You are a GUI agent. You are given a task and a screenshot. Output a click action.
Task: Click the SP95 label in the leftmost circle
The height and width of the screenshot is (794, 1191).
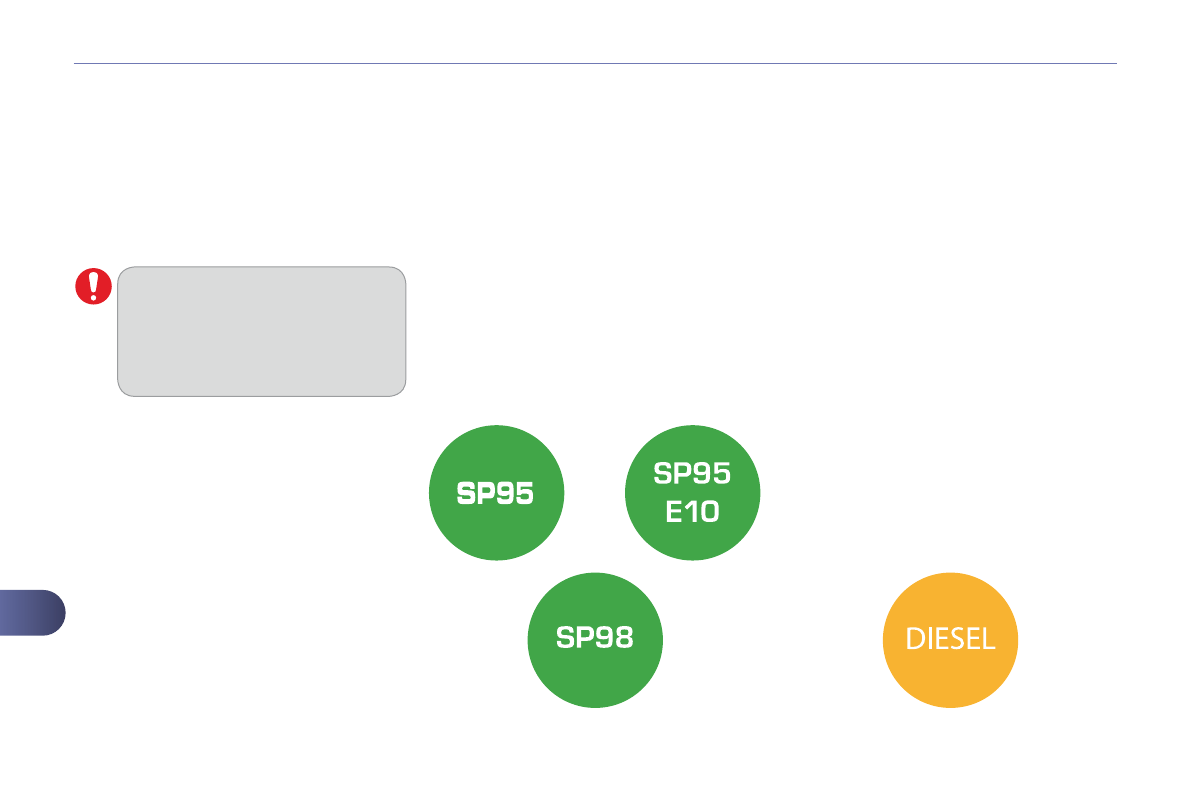496,493
